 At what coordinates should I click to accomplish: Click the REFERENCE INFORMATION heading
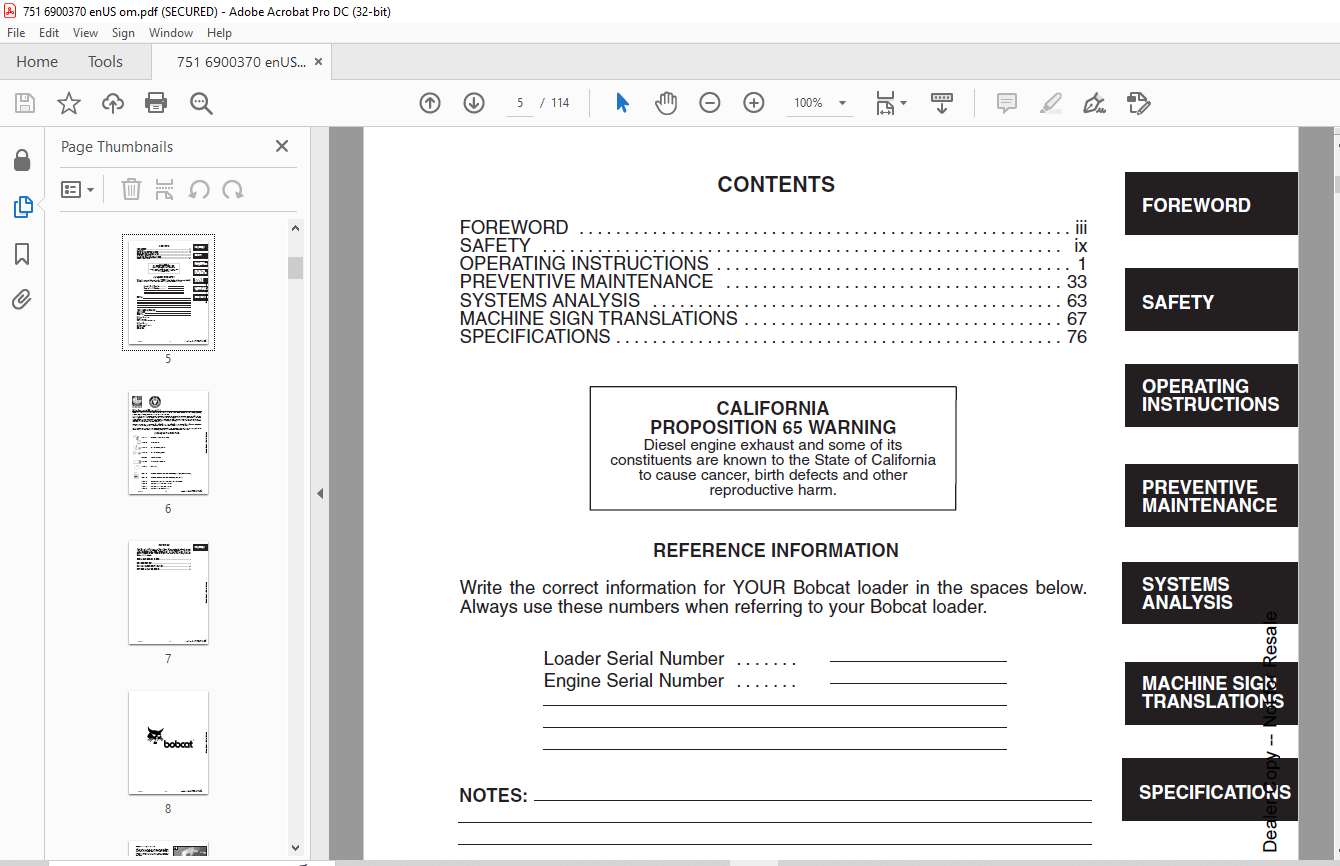(776, 550)
